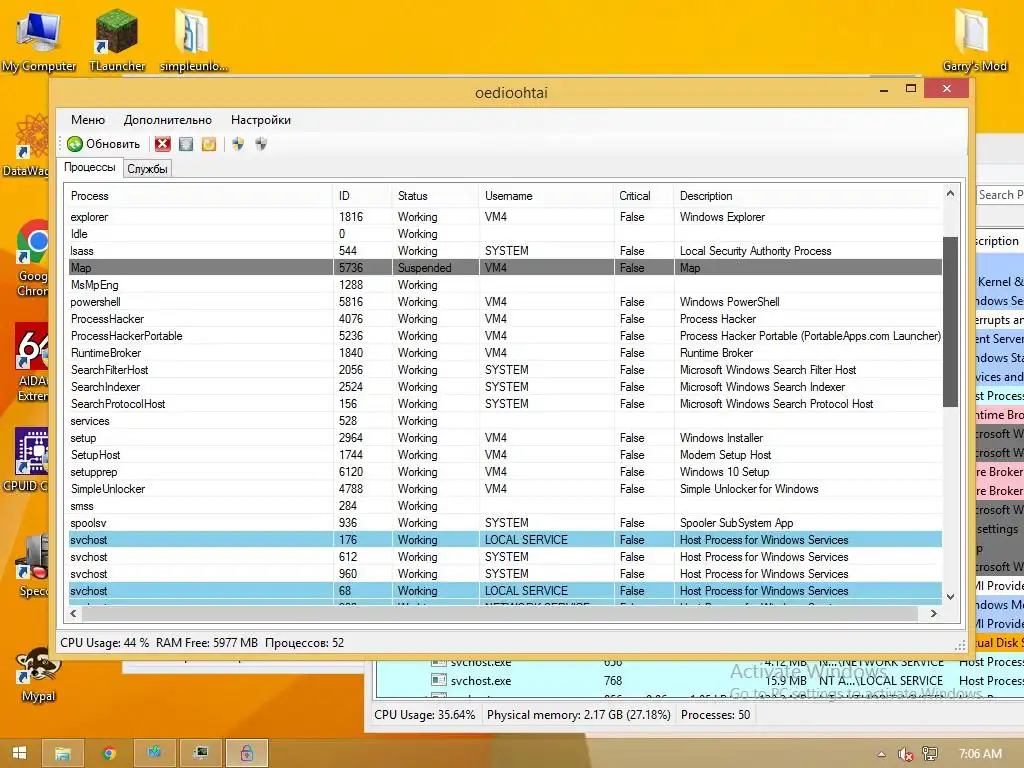Open the Дополнительно menu

click(167, 120)
